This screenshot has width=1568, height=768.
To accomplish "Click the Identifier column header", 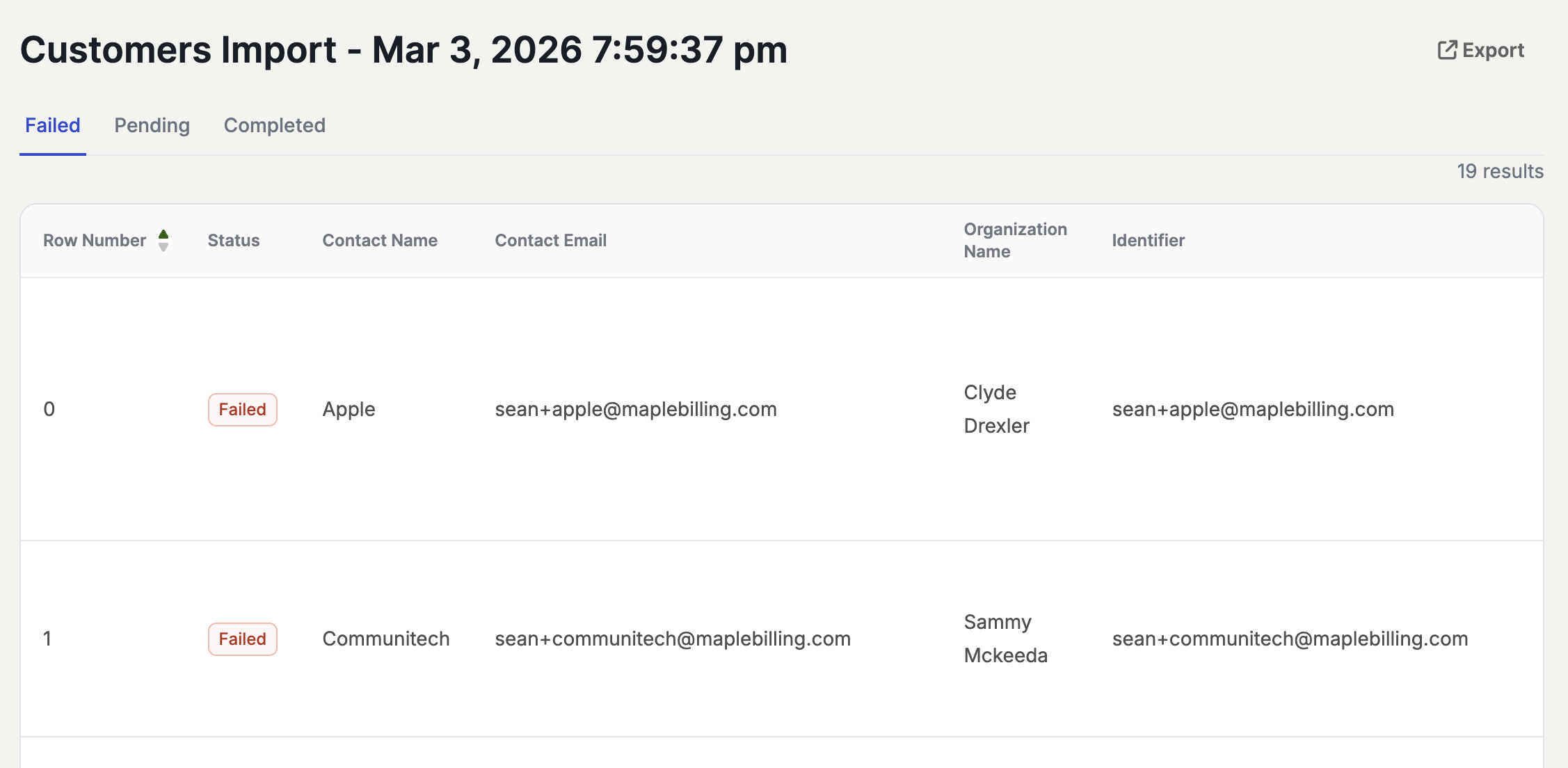I will (1148, 241).
